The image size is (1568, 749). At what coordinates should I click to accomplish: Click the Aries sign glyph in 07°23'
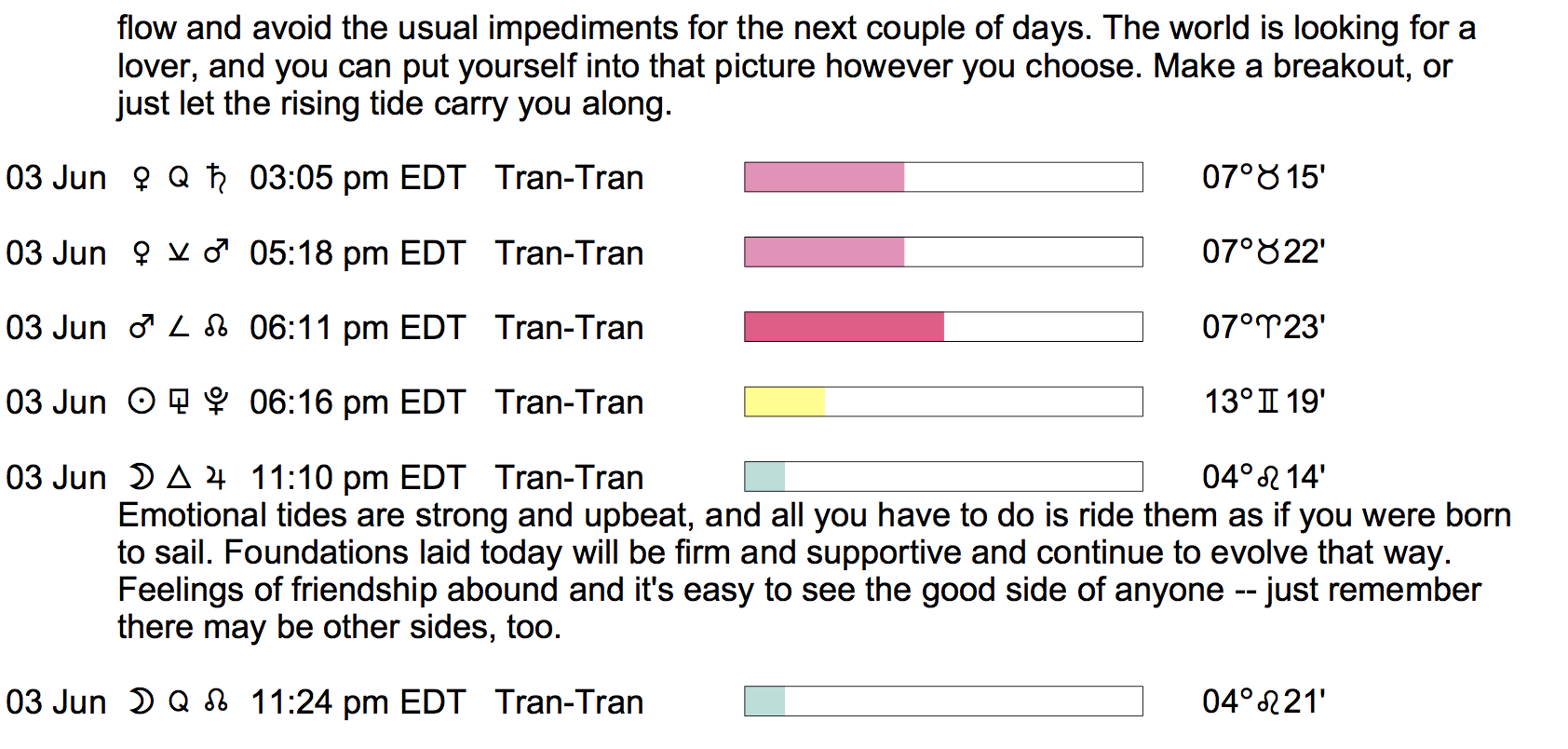point(1269,327)
